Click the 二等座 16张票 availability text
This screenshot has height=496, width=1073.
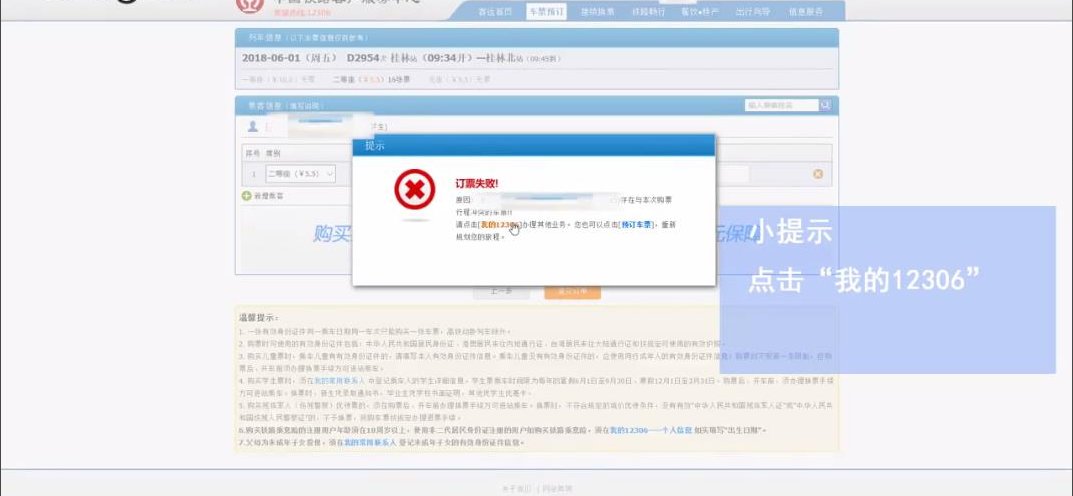372,80
